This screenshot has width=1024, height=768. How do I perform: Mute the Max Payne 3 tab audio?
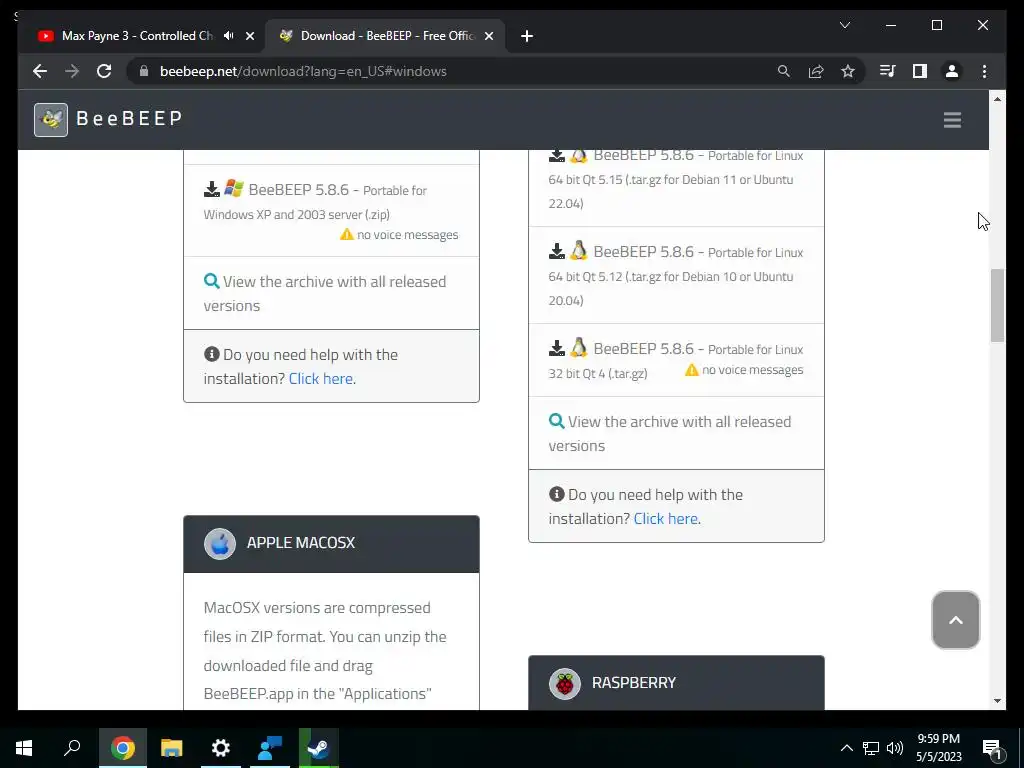point(229,36)
